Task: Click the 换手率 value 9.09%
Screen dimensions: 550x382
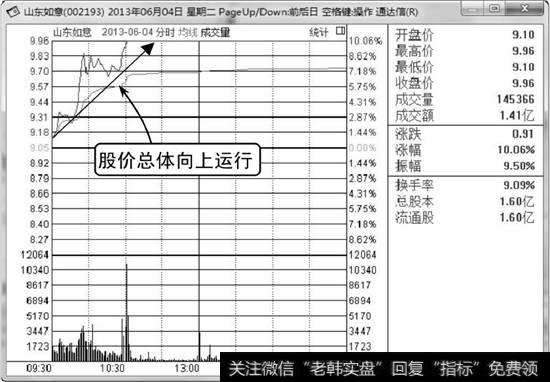Action: coord(519,185)
